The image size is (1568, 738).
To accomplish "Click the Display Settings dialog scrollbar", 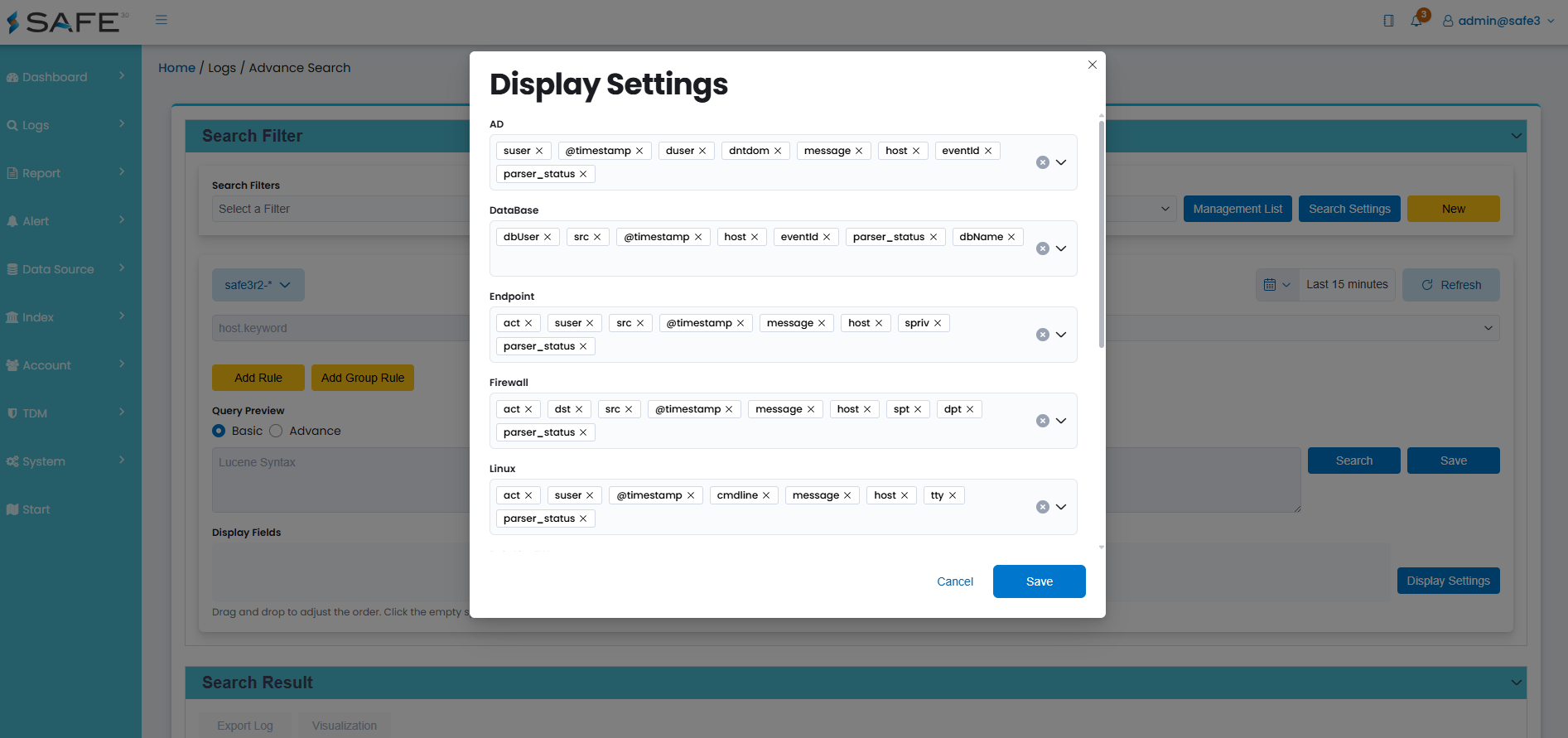I will tap(1102, 234).
